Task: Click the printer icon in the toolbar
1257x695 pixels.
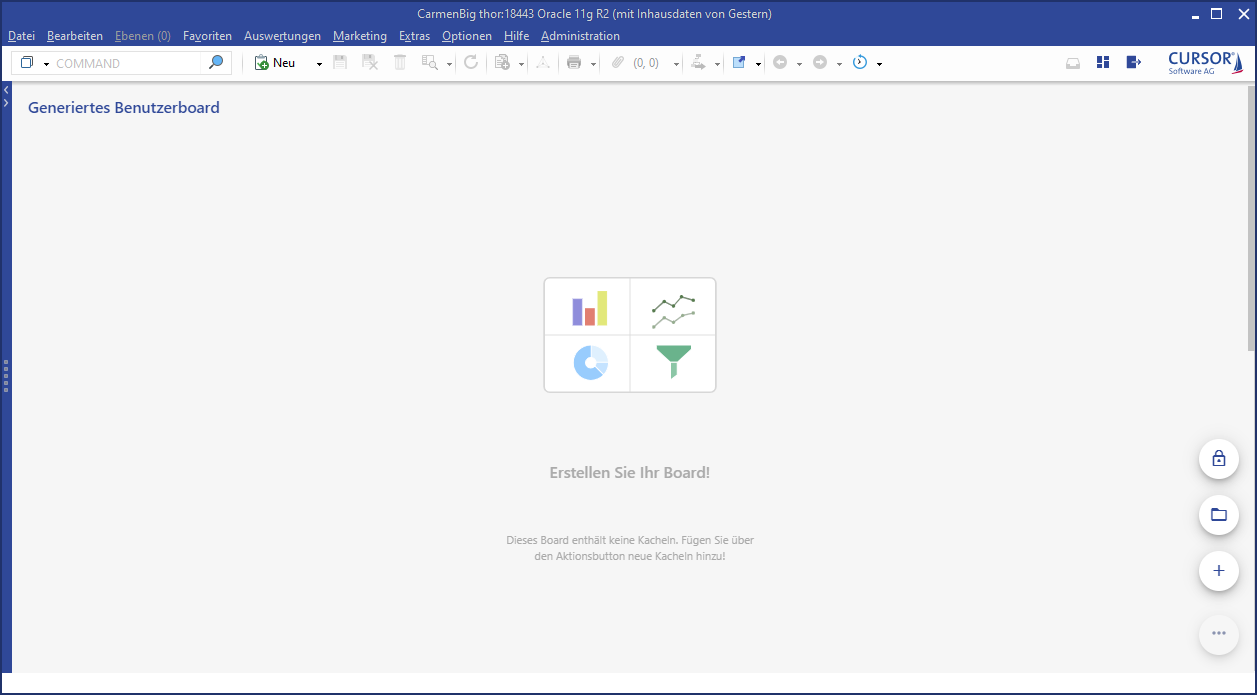Action: pyautogui.click(x=574, y=63)
